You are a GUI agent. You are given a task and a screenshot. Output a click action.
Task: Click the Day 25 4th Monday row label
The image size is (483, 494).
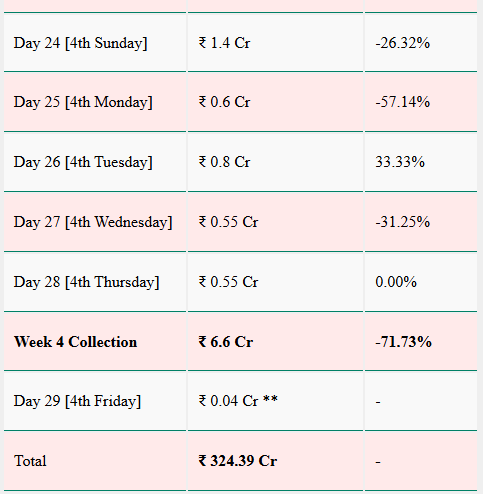tap(83, 102)
